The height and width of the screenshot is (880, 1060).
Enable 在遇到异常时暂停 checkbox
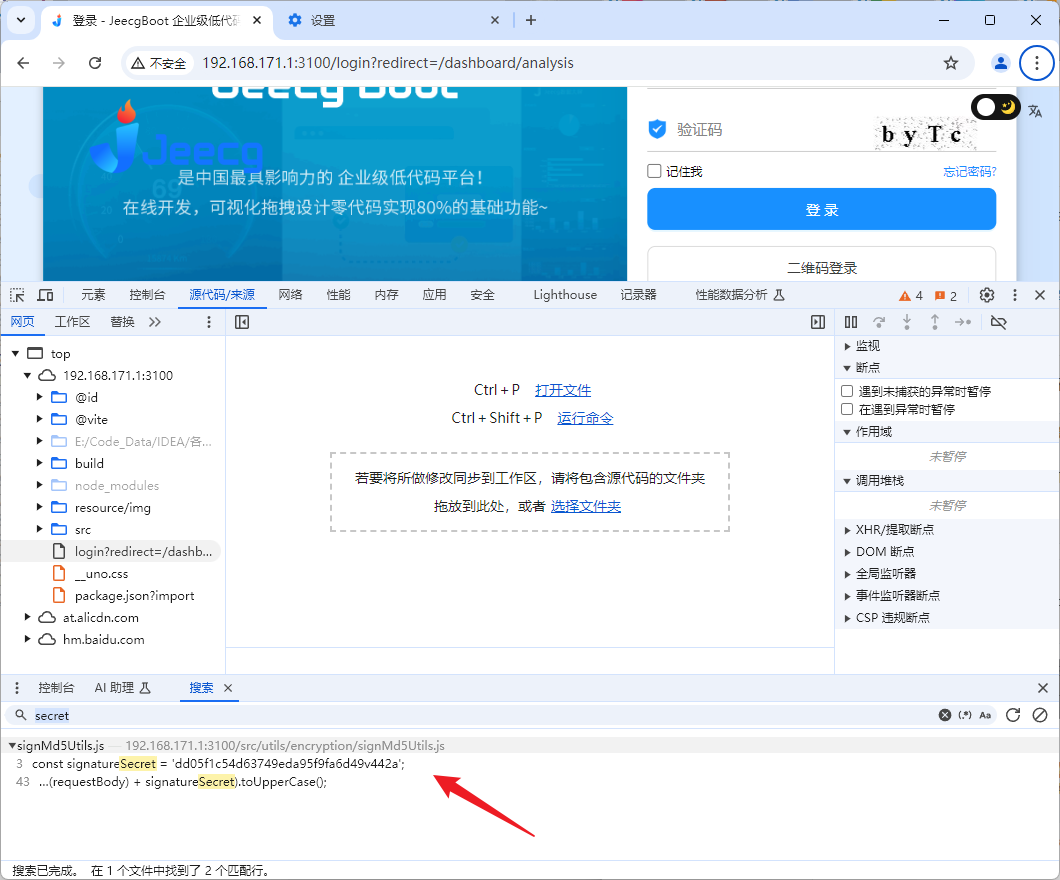click(847, 409)
